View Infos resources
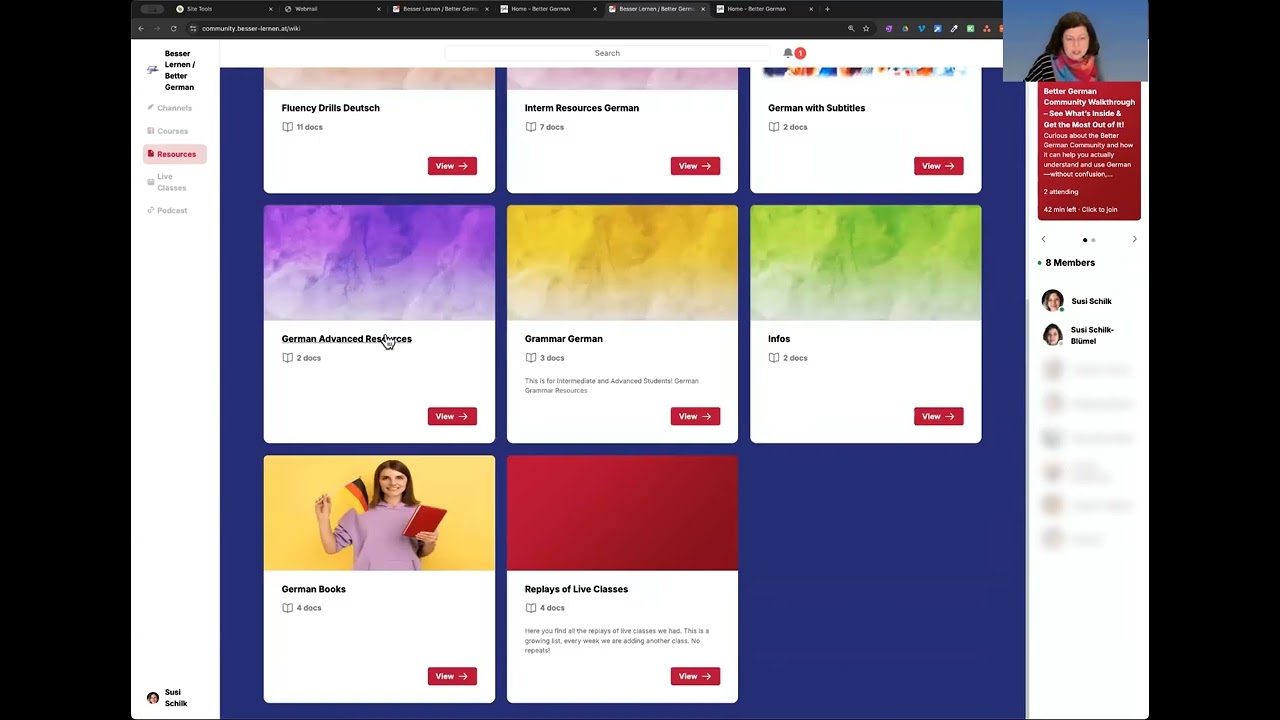1280x720 pixels. coord(938,416)
